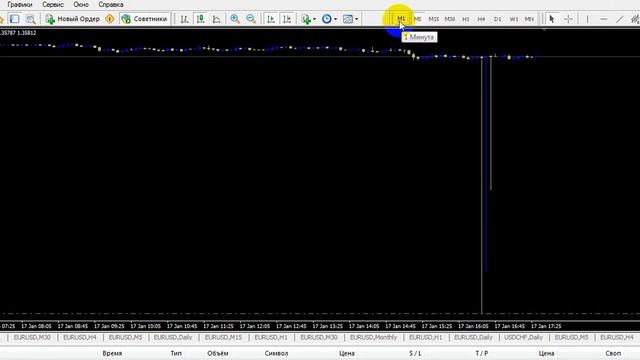Select the H1 timeframe

click(465, 19)
